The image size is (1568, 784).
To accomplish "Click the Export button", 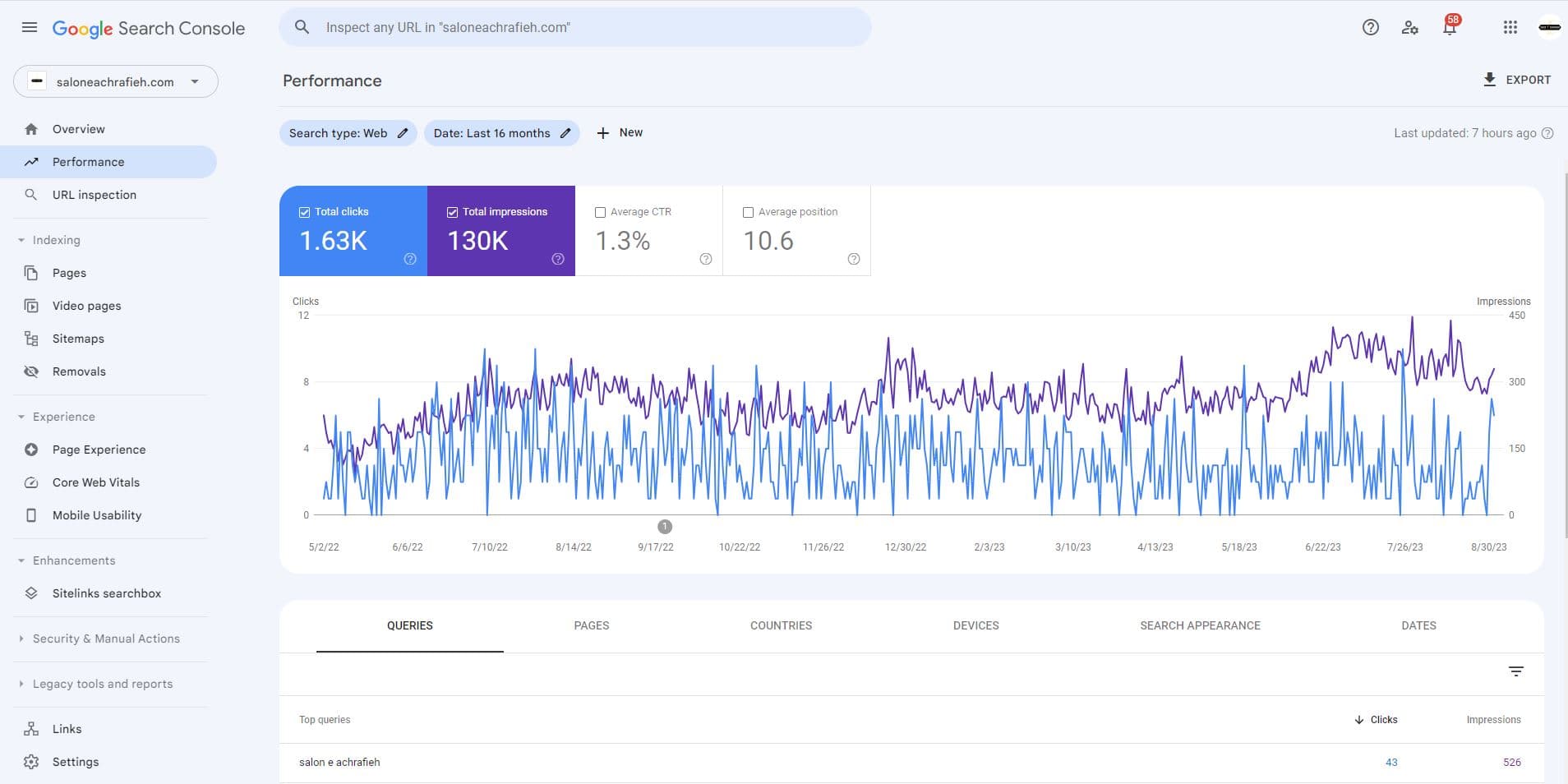I will point(1516,80).
